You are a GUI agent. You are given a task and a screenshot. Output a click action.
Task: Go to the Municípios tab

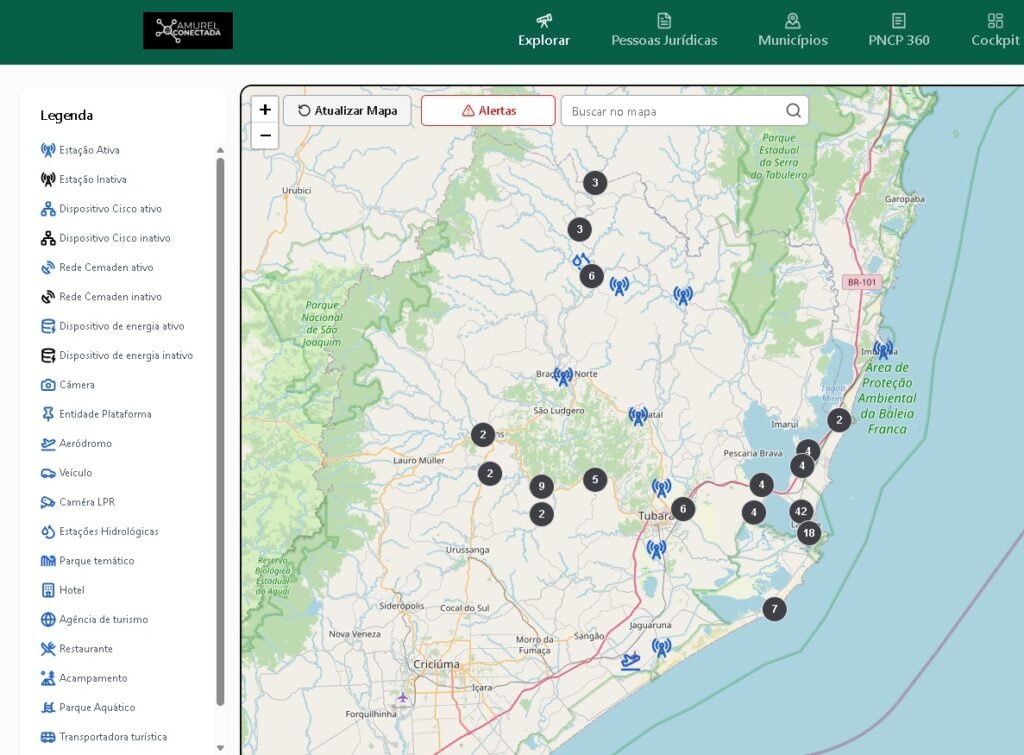(x=792, y=31)
